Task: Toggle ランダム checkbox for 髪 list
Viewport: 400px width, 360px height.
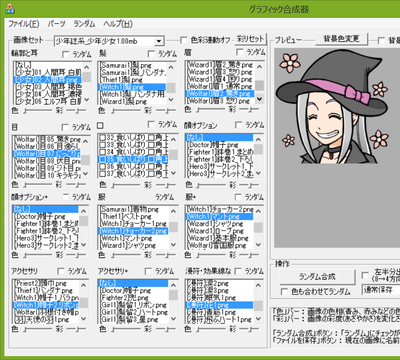Action: pos(151,54)
